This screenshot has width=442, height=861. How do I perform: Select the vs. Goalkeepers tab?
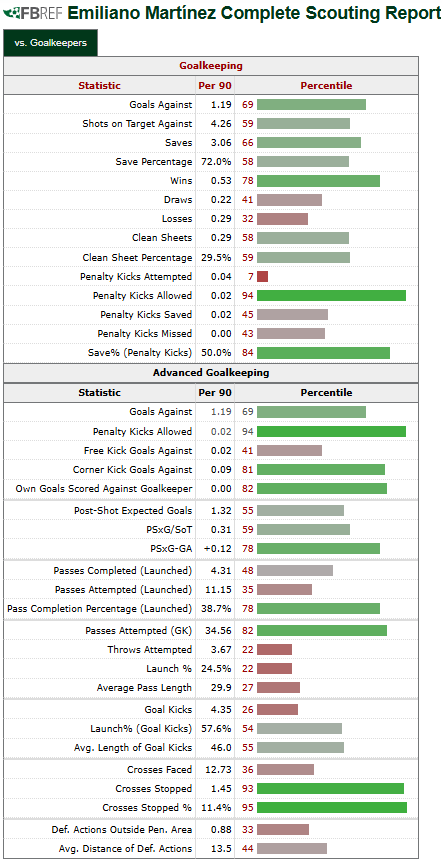[x=50, y=42]
